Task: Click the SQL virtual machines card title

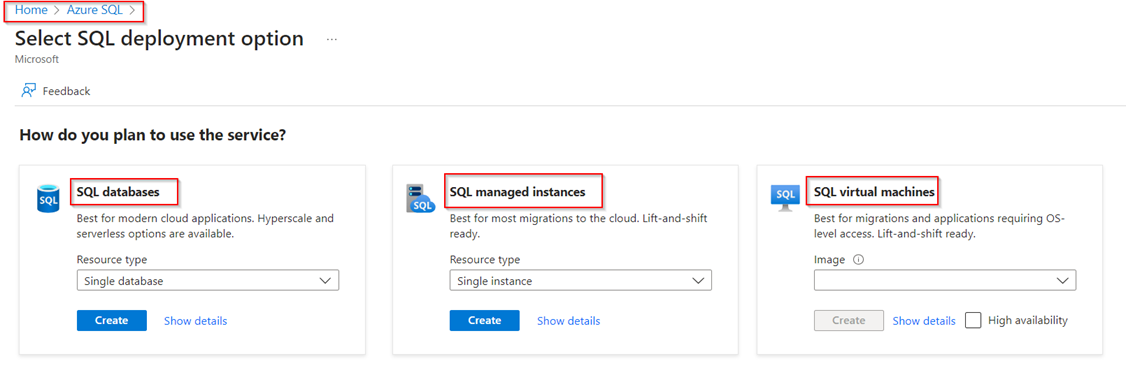Action: [x=874, y=192]
